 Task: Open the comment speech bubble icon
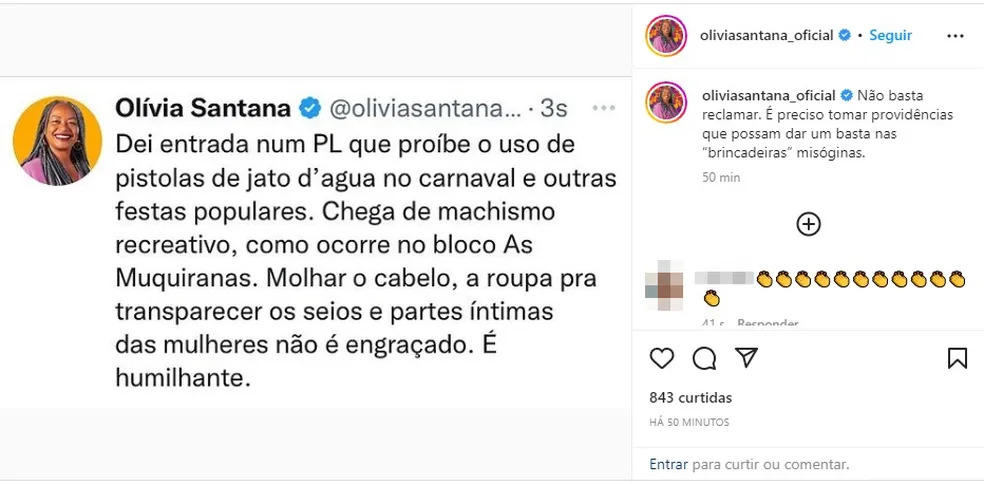pos(704,358)
